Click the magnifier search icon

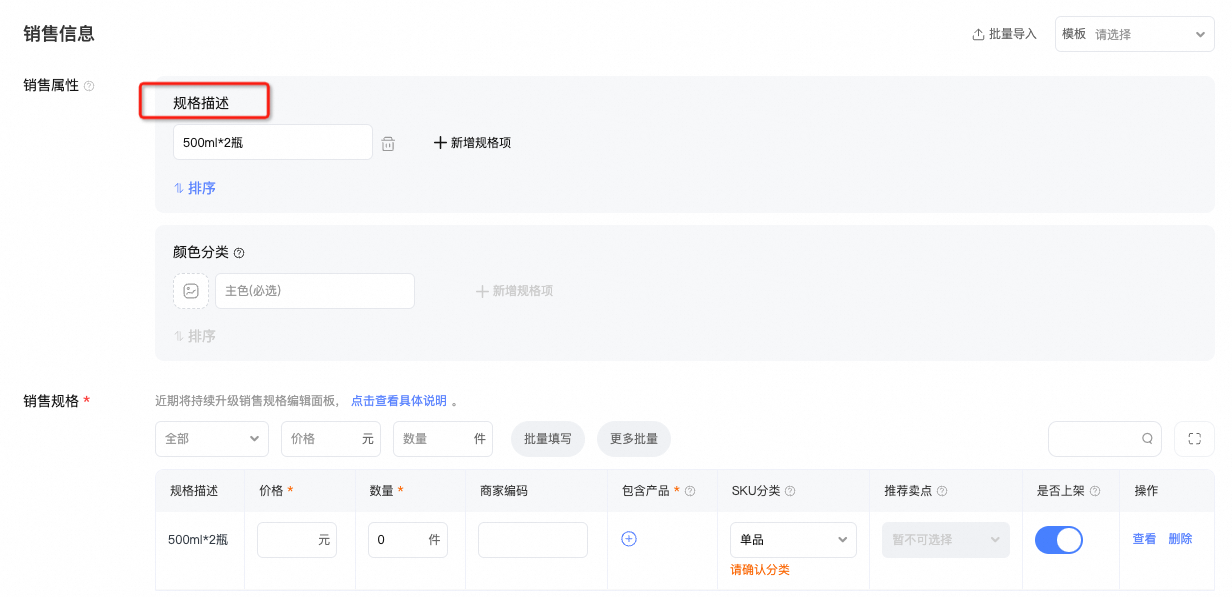coord(1147,439)
